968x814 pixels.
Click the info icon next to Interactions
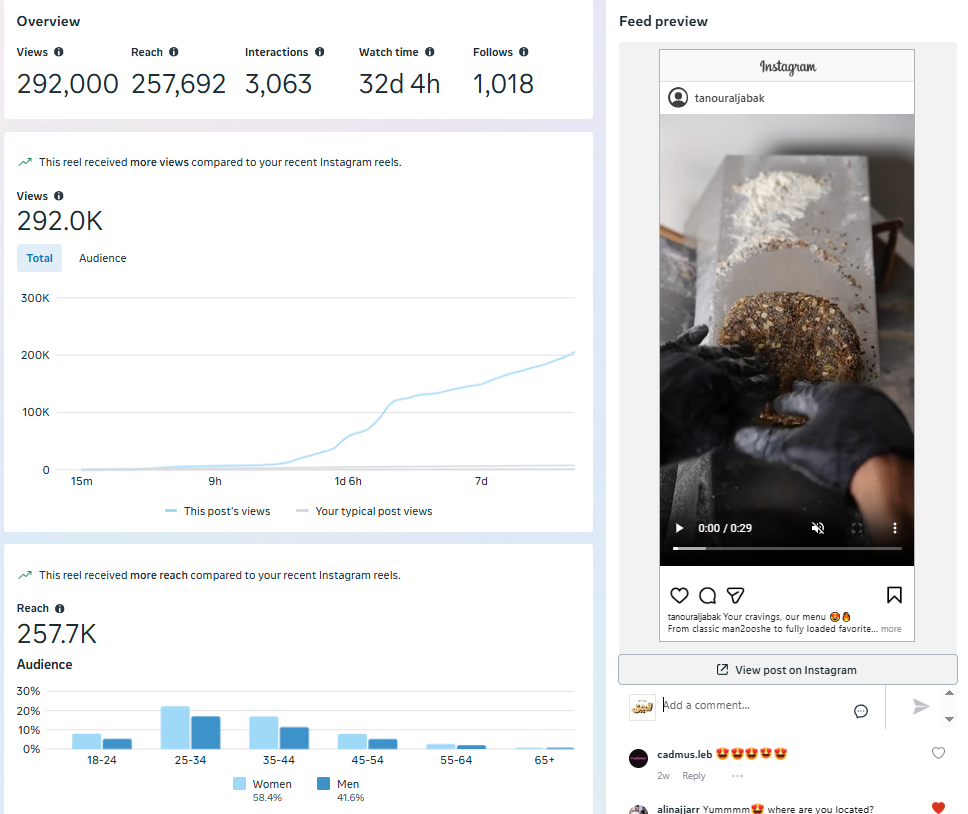tap(320, 52)
